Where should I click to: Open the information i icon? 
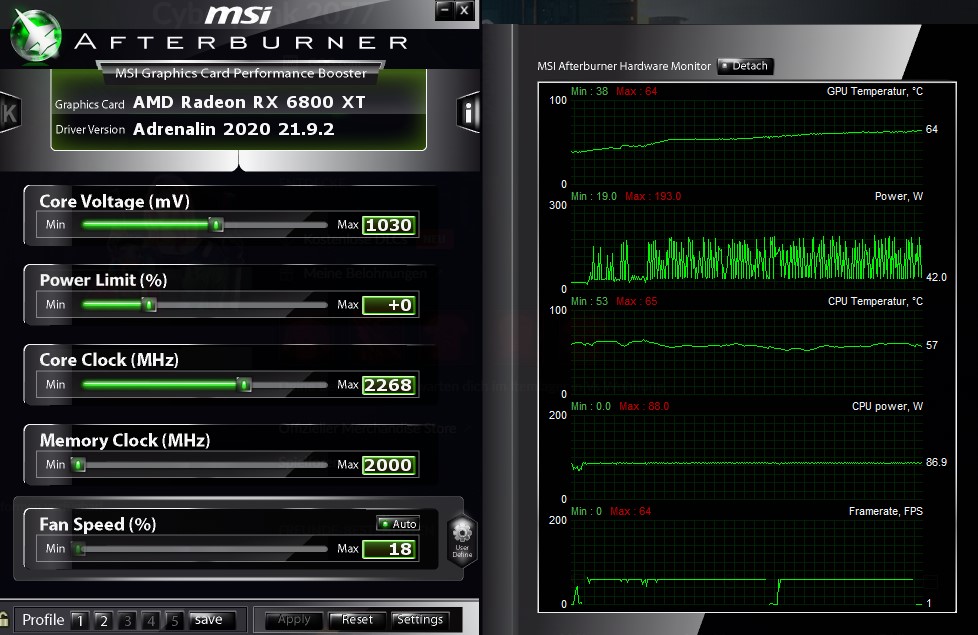click(468, 112)
